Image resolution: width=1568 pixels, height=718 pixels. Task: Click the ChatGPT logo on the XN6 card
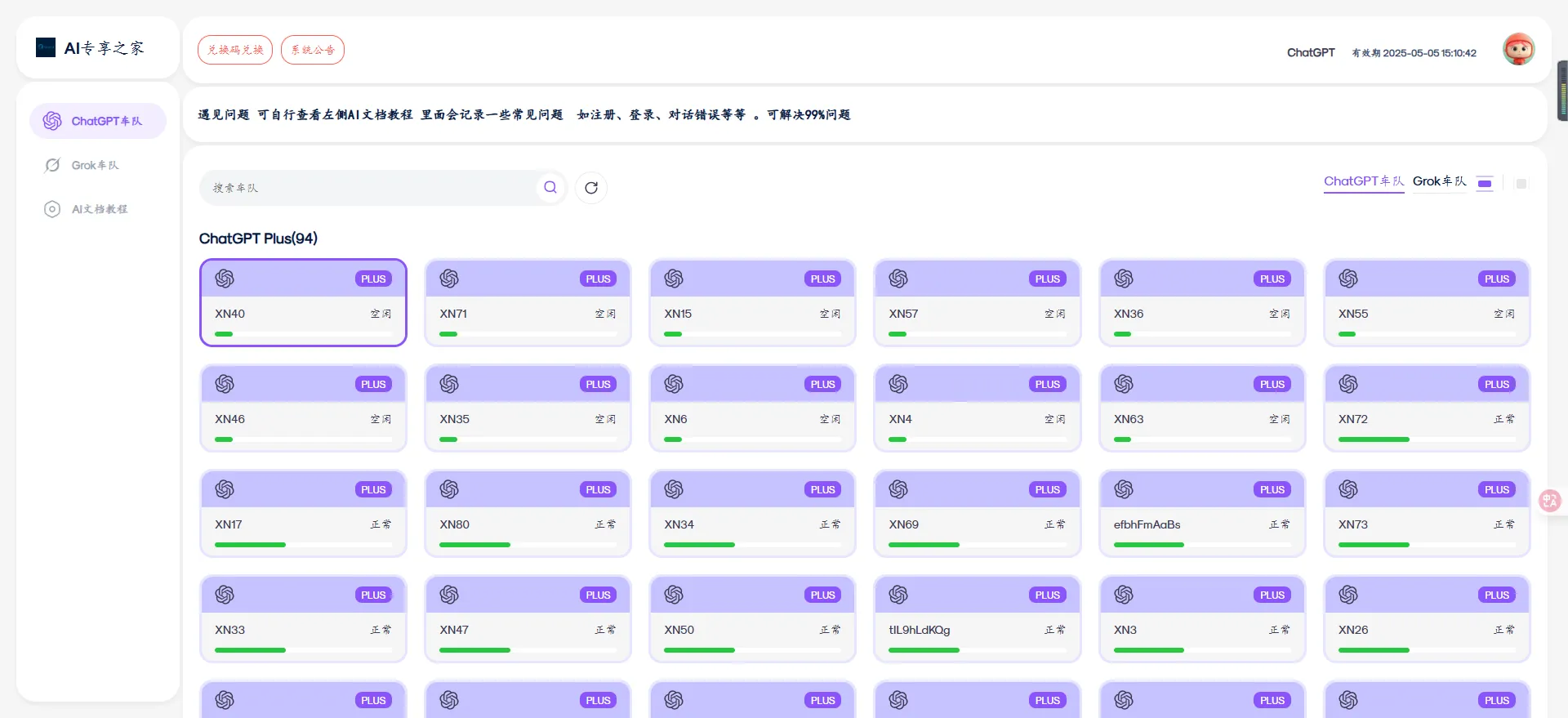pyautogui.click(x=674, y=384)
